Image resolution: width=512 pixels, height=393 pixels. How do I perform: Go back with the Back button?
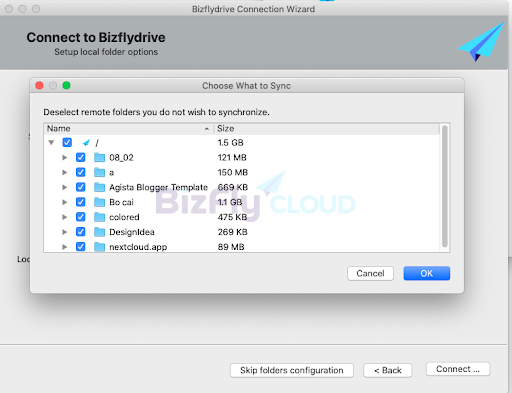(388, 370)
